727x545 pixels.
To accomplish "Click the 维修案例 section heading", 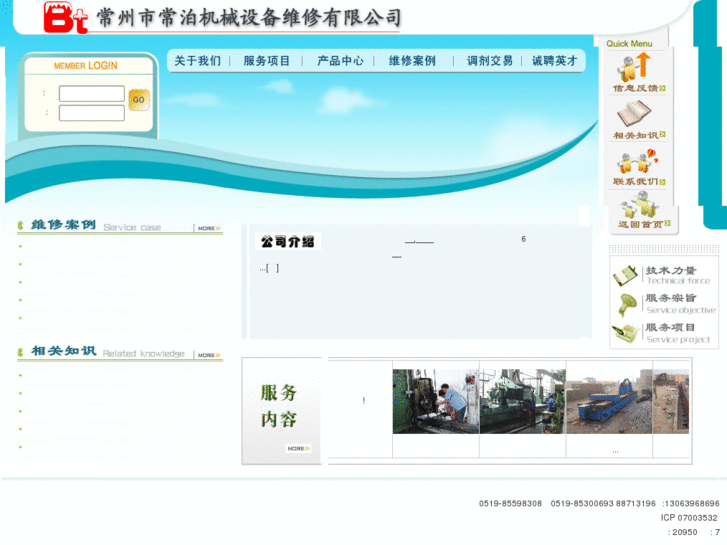I will [x=64, y=225].
